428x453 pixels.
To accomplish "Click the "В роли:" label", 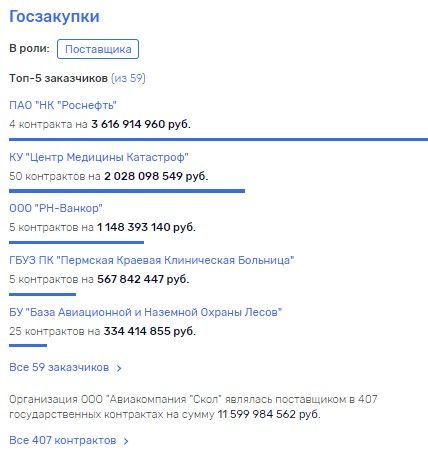I will coord(29,48).
